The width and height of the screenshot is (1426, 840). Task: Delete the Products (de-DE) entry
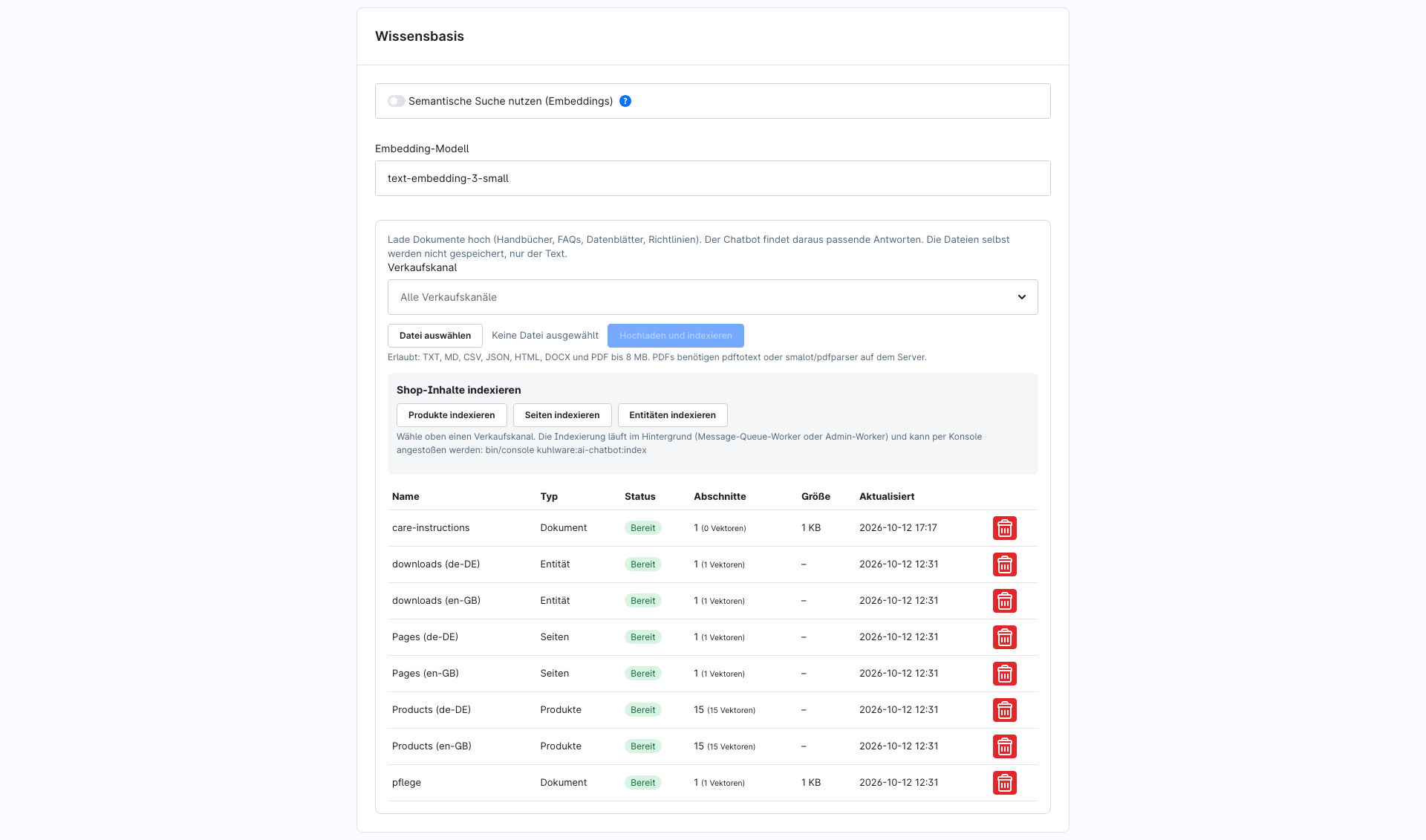pyautogui.click(x=1004, y=710)
